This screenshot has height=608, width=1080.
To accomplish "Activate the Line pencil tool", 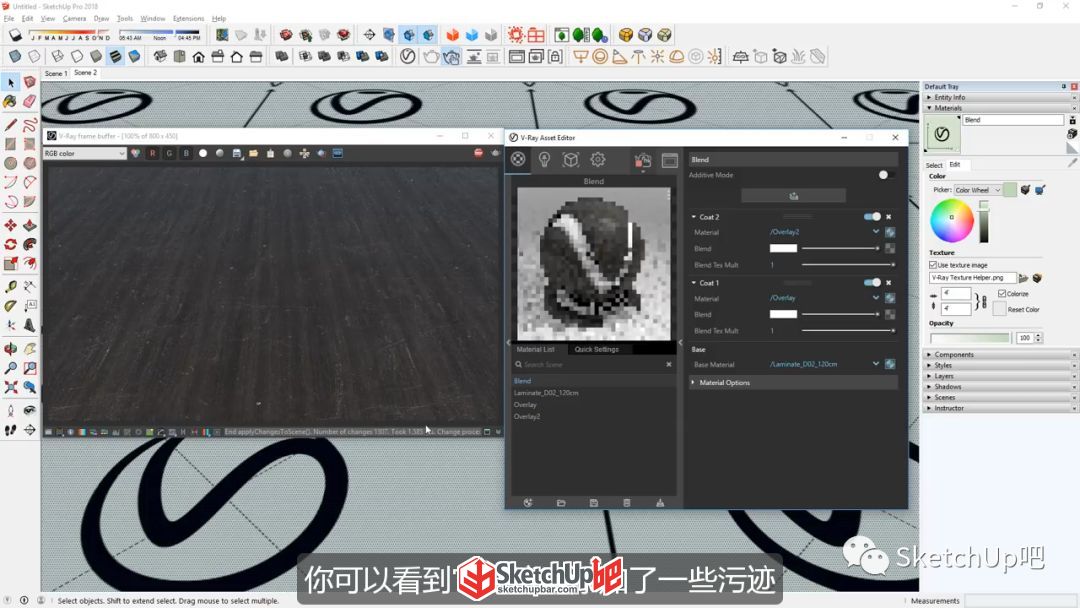I will tap(10, 125).
